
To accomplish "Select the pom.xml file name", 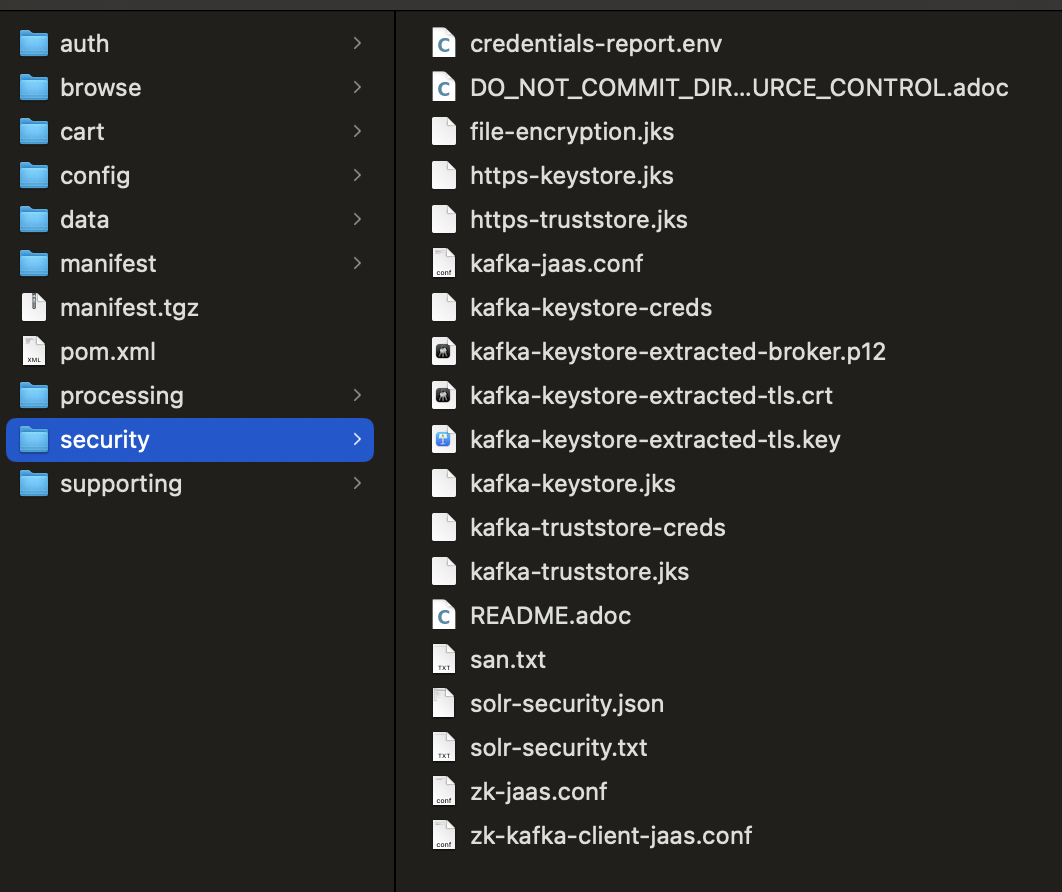I will [108, 352].
